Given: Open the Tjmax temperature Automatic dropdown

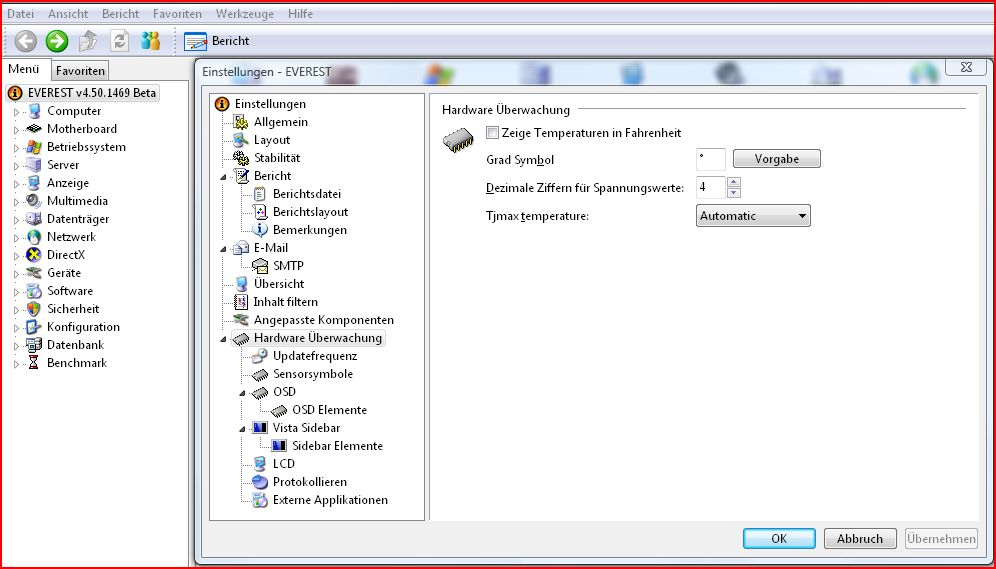Looking at the screenshot, I should [753, 216].
